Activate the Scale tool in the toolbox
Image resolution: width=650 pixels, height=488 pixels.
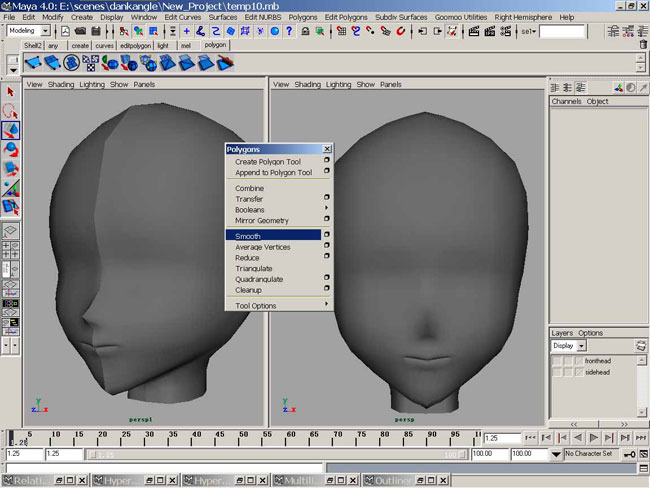click(x=11, y=169)
